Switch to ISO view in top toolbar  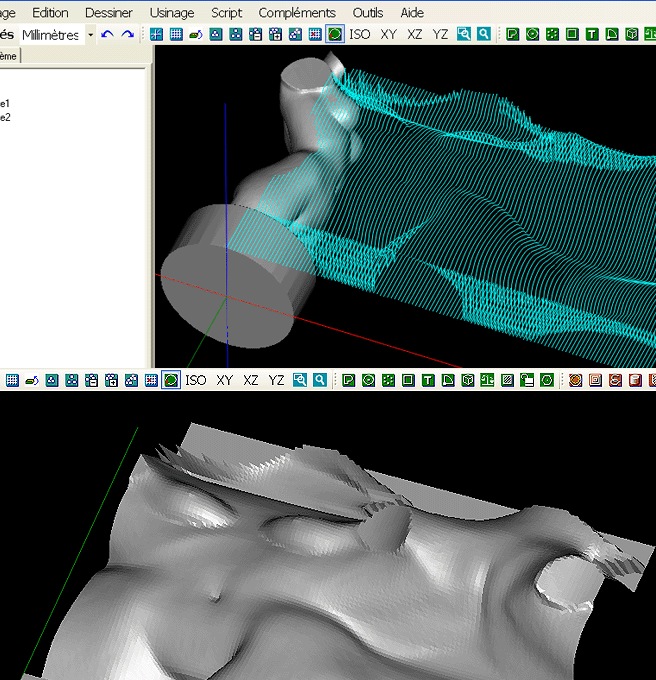360,34
